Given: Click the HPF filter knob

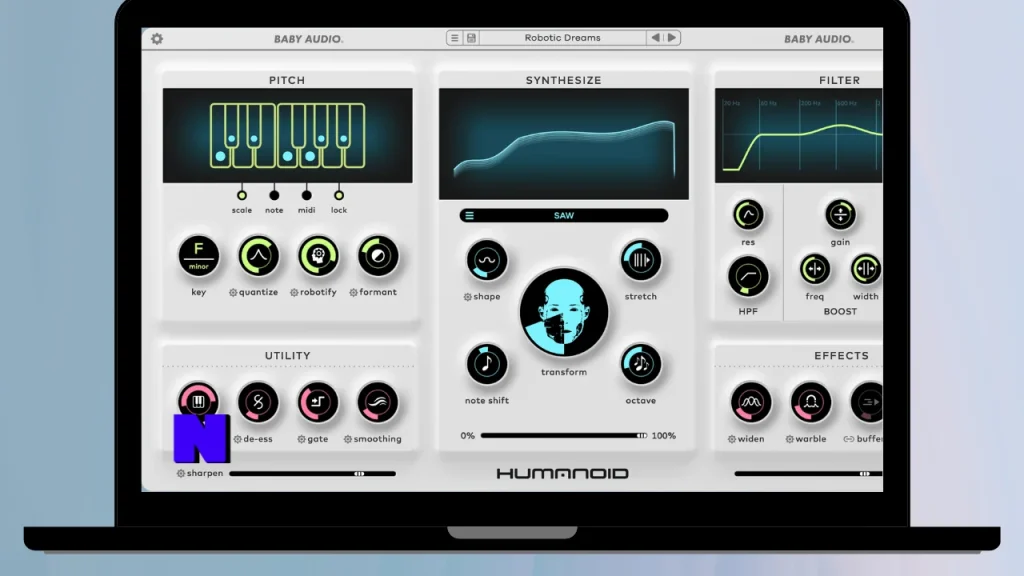Looking at the screenshot, I should (748, 277).
